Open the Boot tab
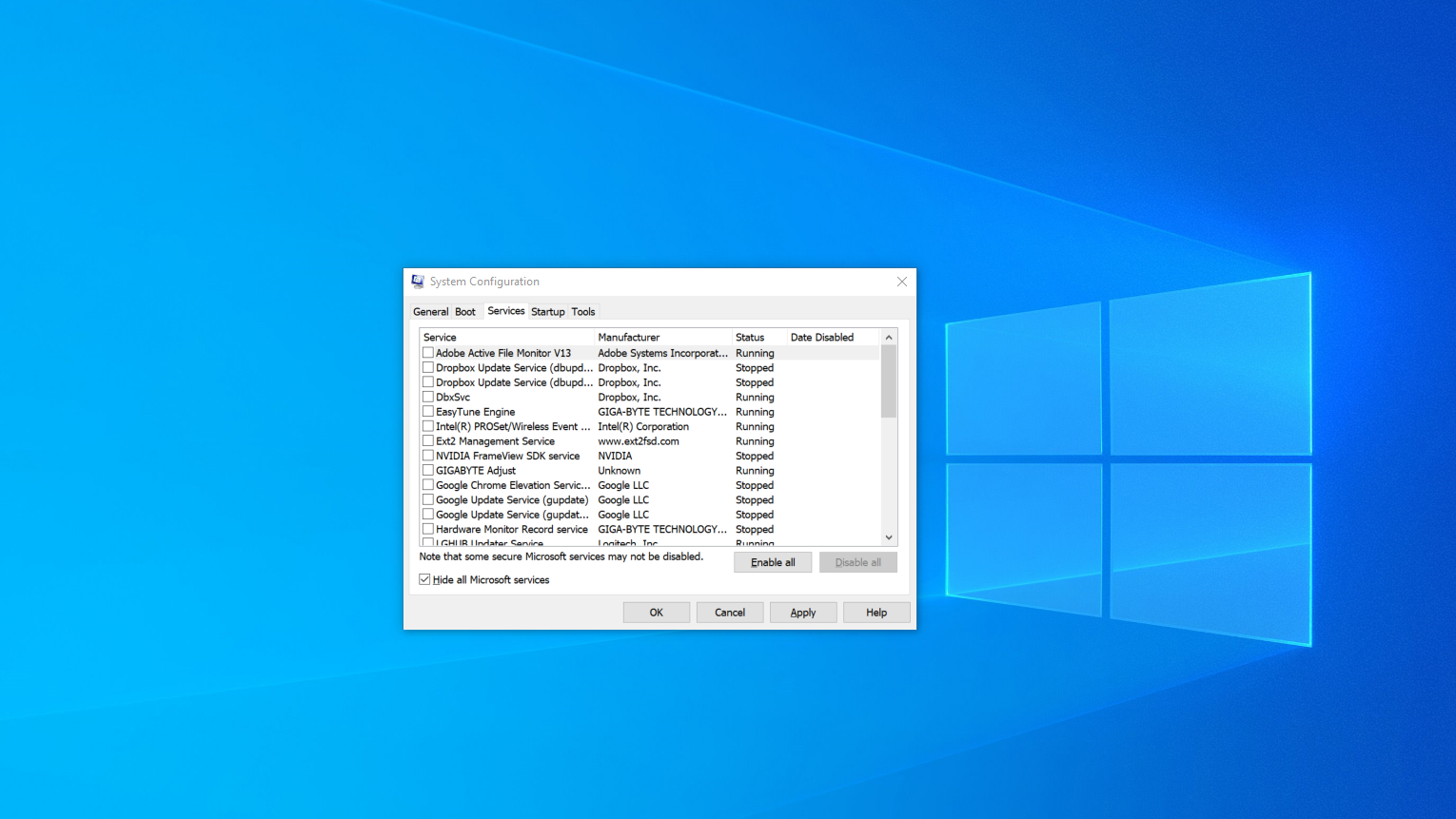 (465, 311)
